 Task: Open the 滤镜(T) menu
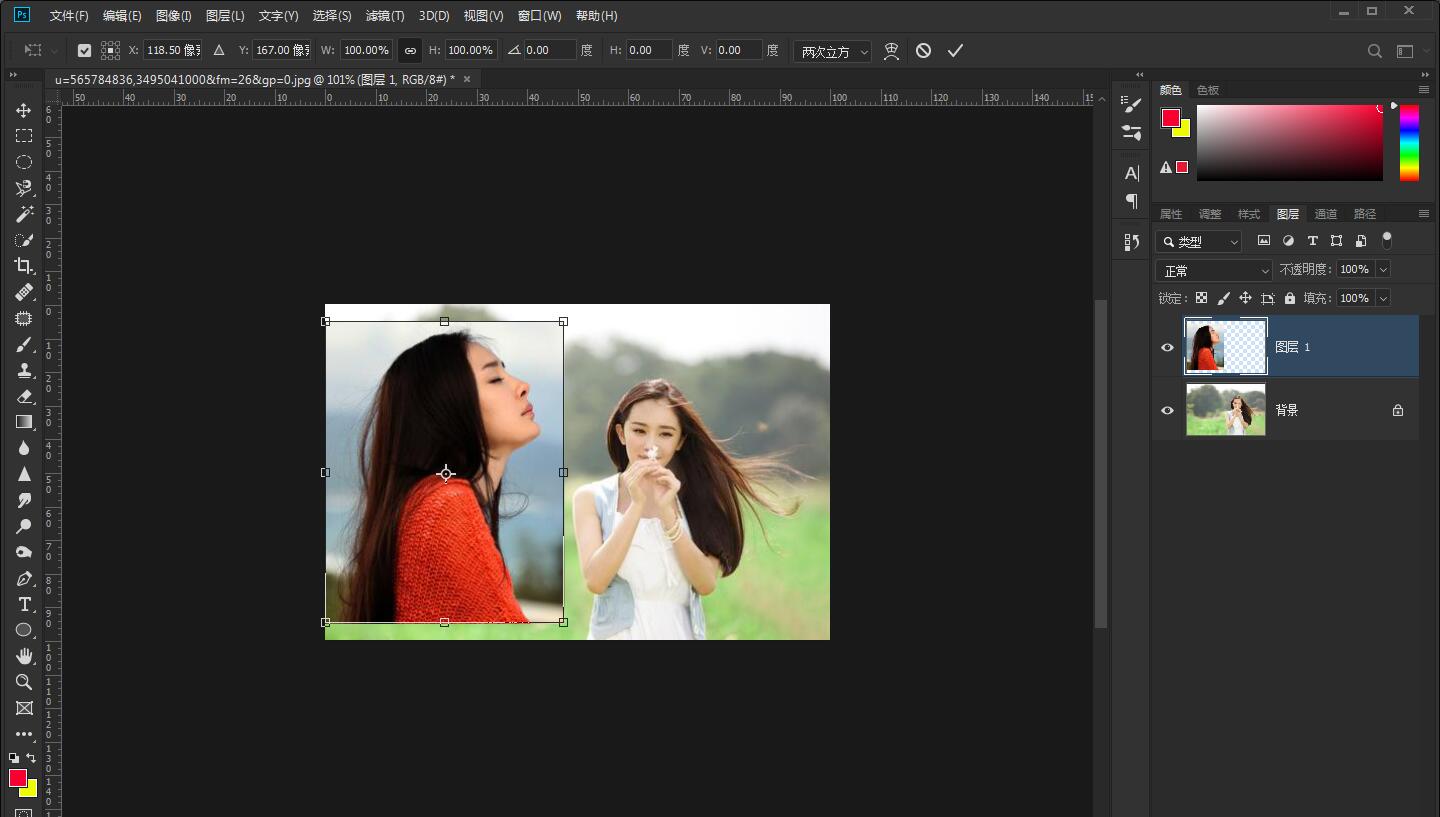point(385,16)
